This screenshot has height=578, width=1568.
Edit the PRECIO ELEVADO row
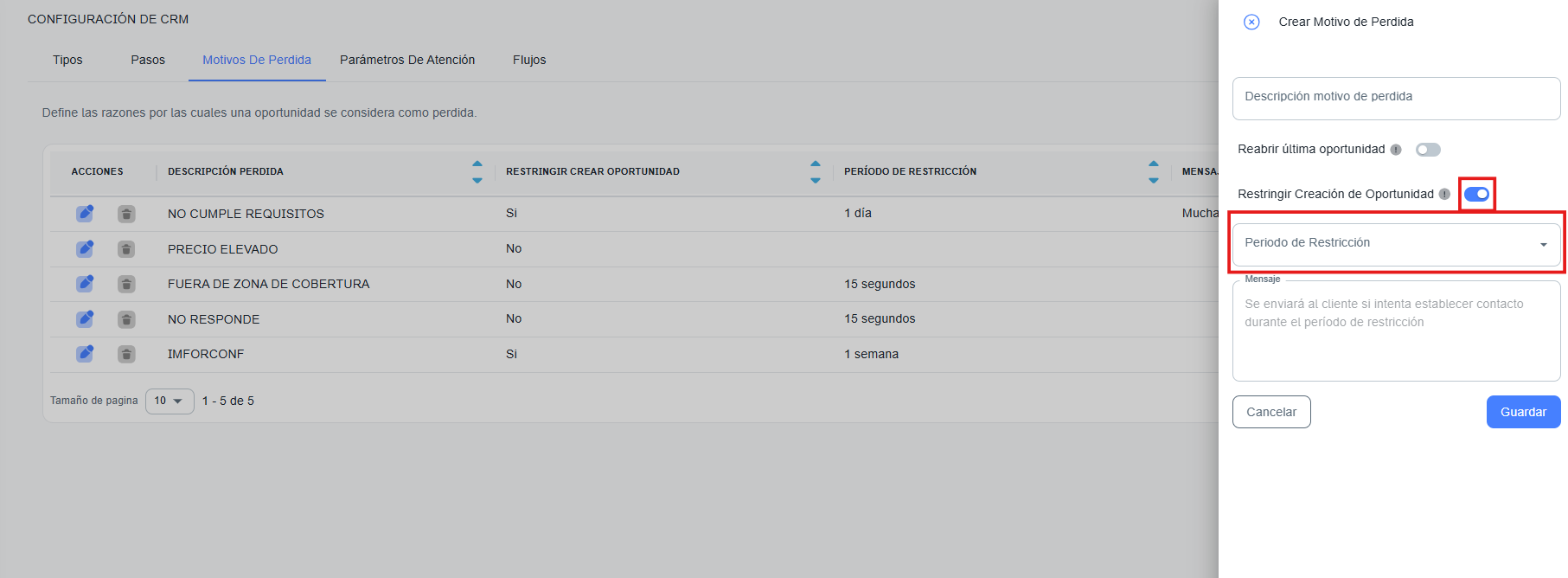(x=85, y=248)
